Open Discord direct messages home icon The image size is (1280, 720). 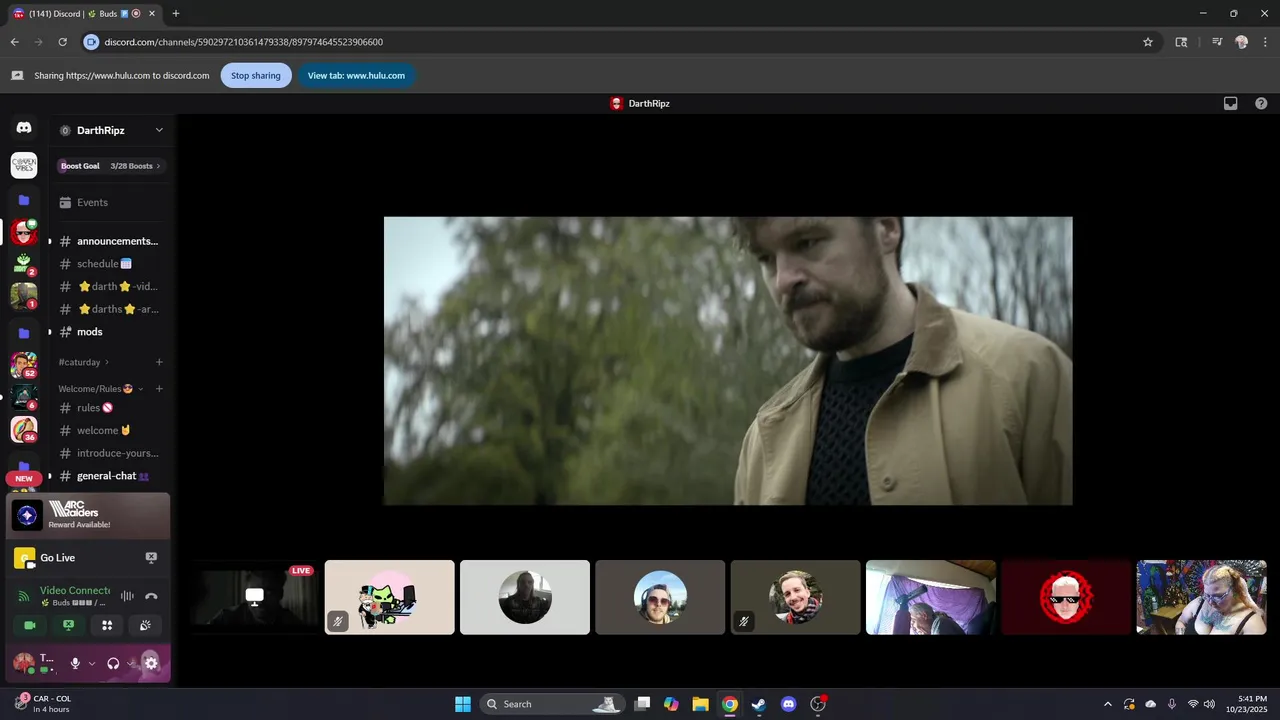click(x=24, y=128)
